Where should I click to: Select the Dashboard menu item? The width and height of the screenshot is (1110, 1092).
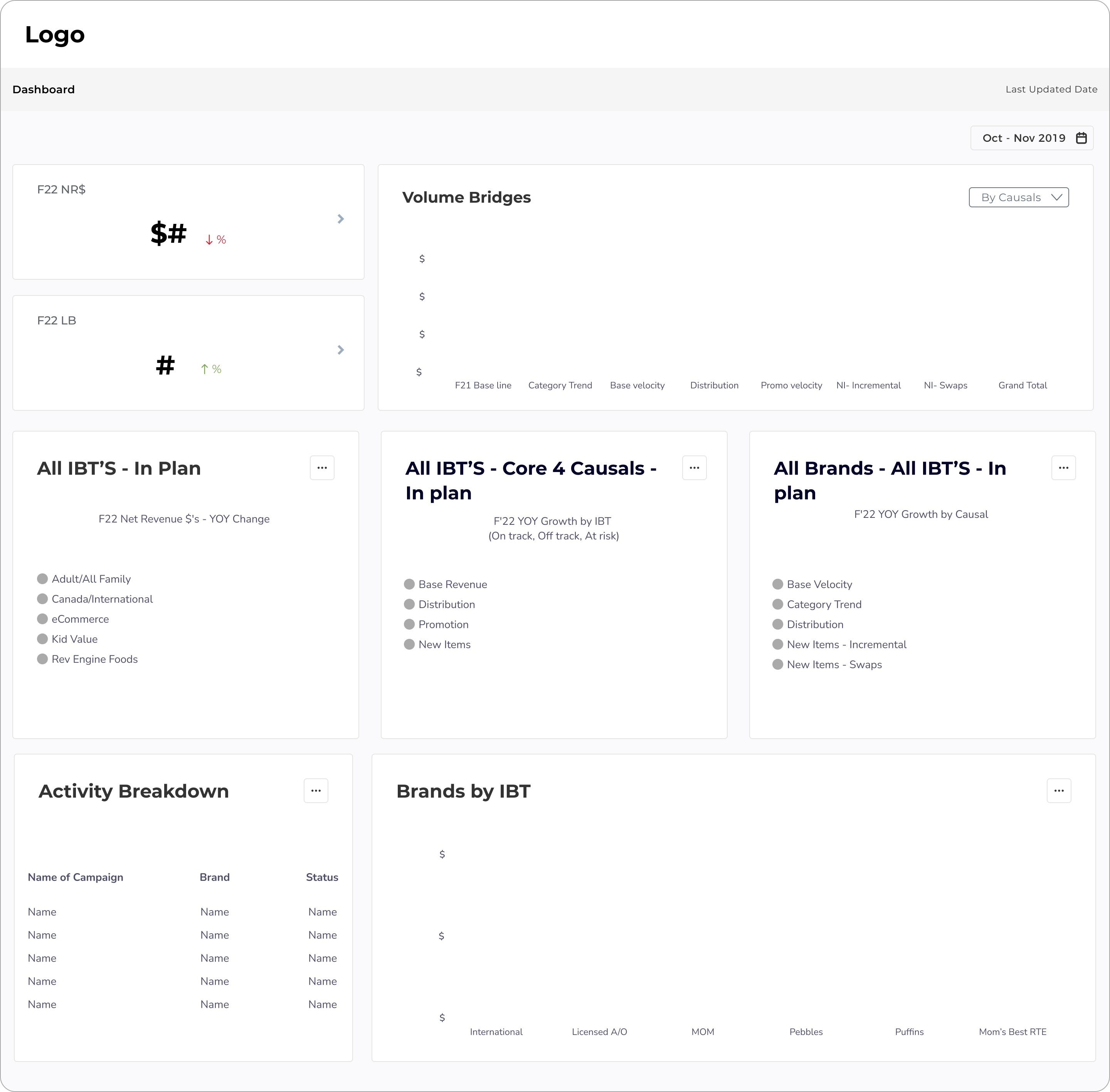(44, 89)
